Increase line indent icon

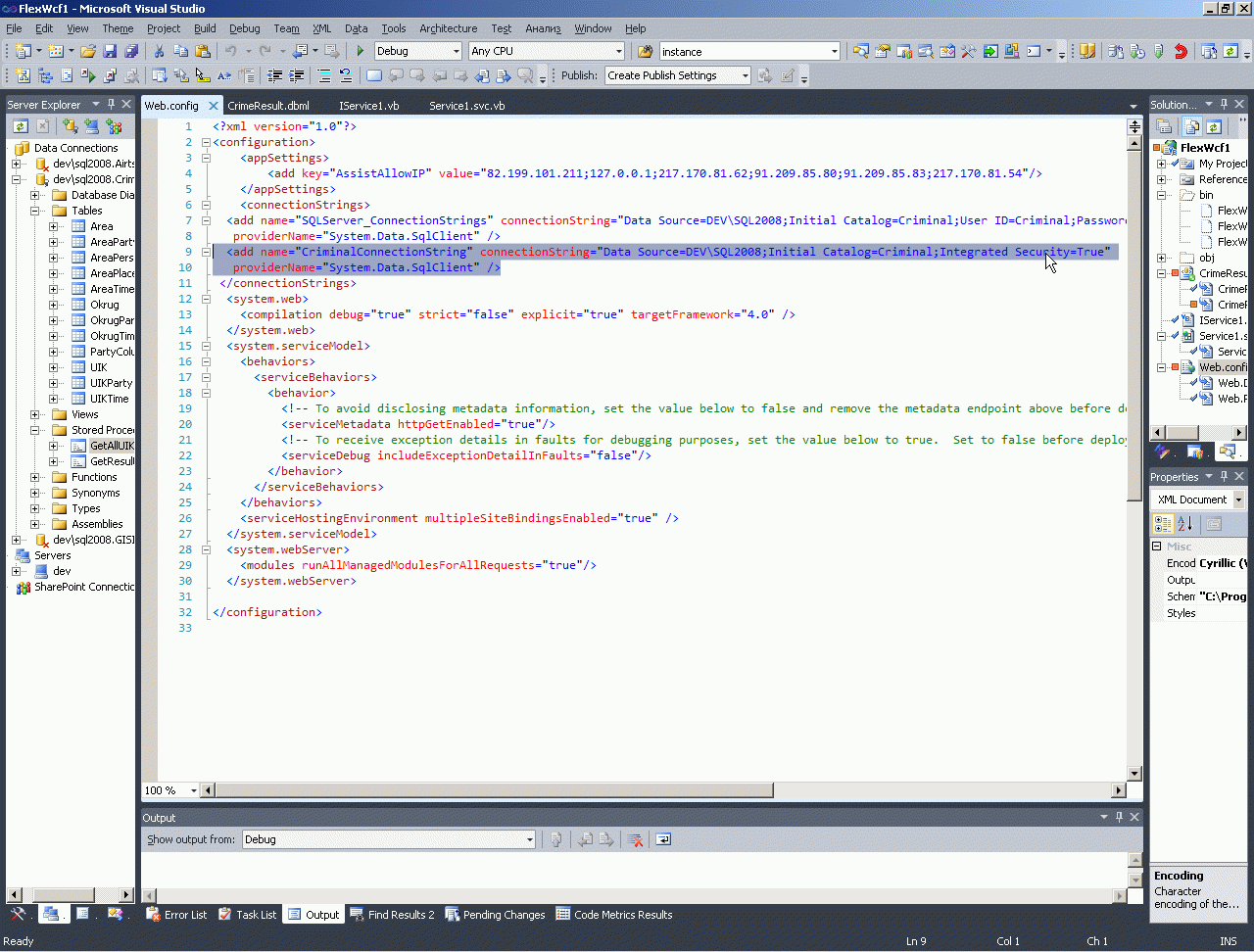click(297, 75)
